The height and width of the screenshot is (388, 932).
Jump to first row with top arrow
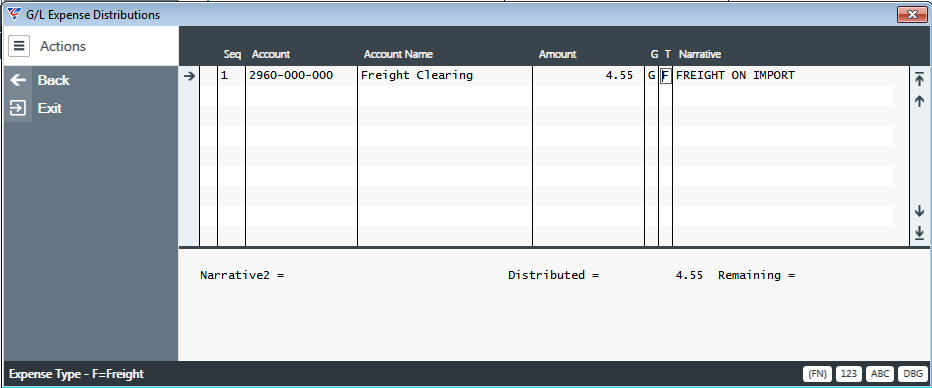point(920,78)
